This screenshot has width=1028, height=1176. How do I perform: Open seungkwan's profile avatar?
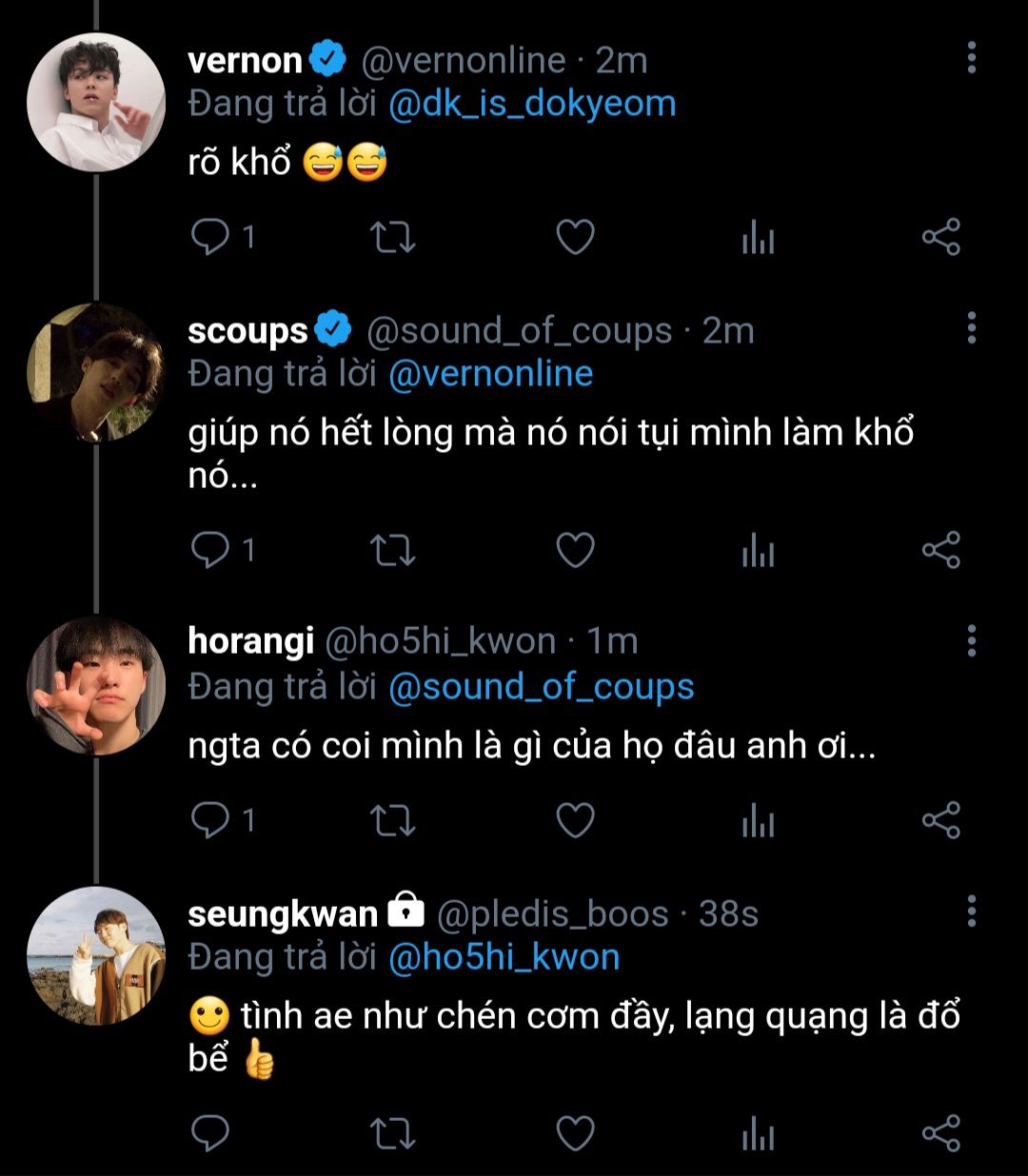pos(95,955)
